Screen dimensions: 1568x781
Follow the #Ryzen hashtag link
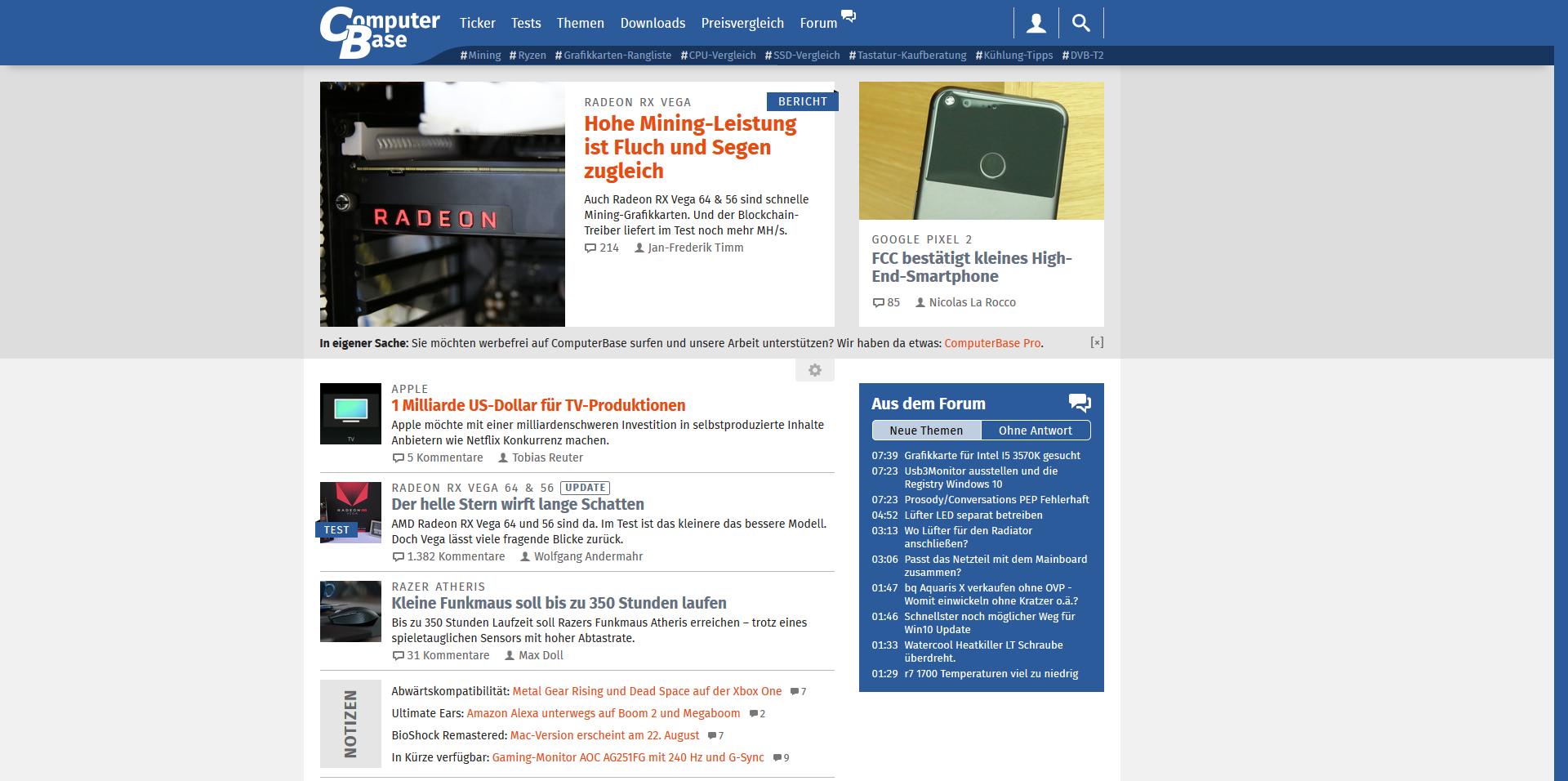pos(528,56)
